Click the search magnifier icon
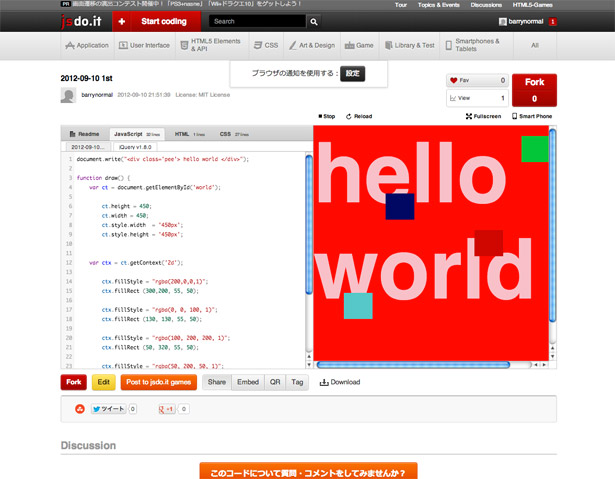 point(314,22)
